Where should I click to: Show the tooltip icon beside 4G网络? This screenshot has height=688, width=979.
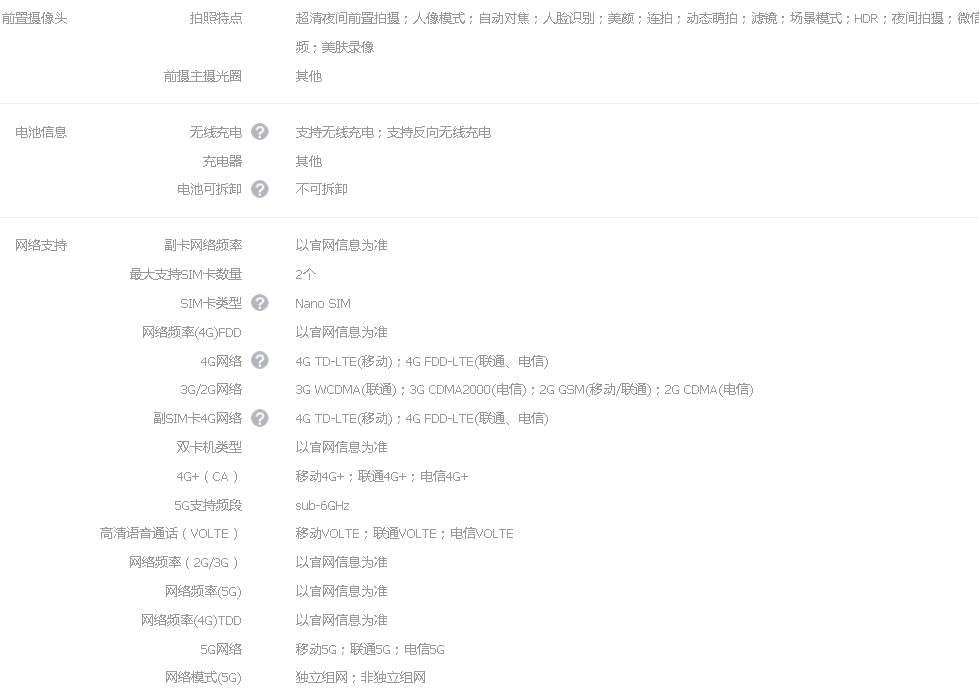260,361
